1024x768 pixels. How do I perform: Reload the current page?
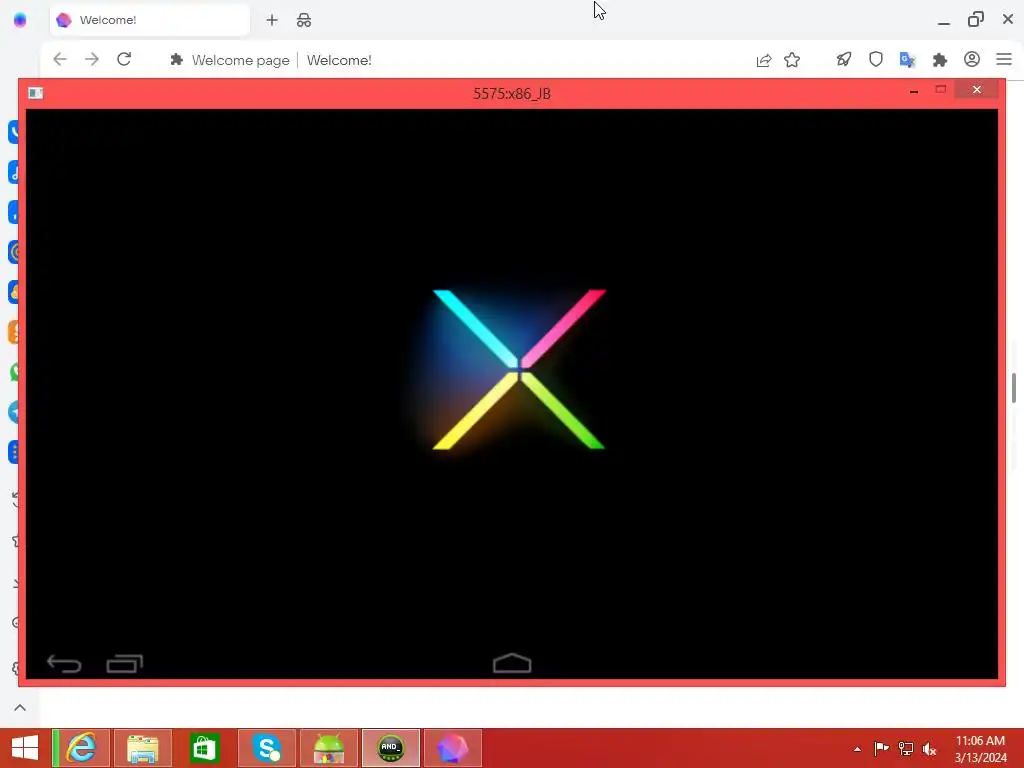pos(124,59)
